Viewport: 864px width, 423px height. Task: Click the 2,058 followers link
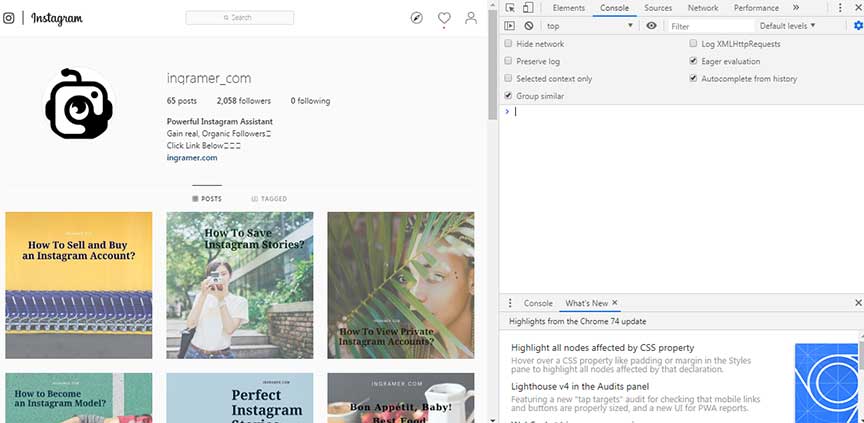(244, 101)
